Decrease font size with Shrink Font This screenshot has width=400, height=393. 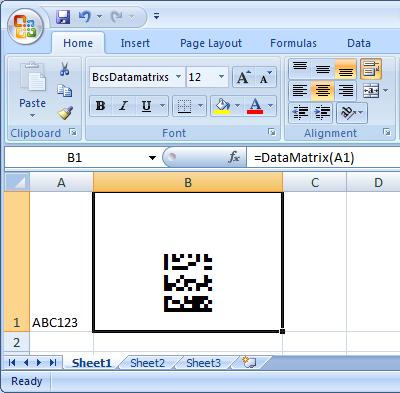pyautogui.click(x=265, y=77)
